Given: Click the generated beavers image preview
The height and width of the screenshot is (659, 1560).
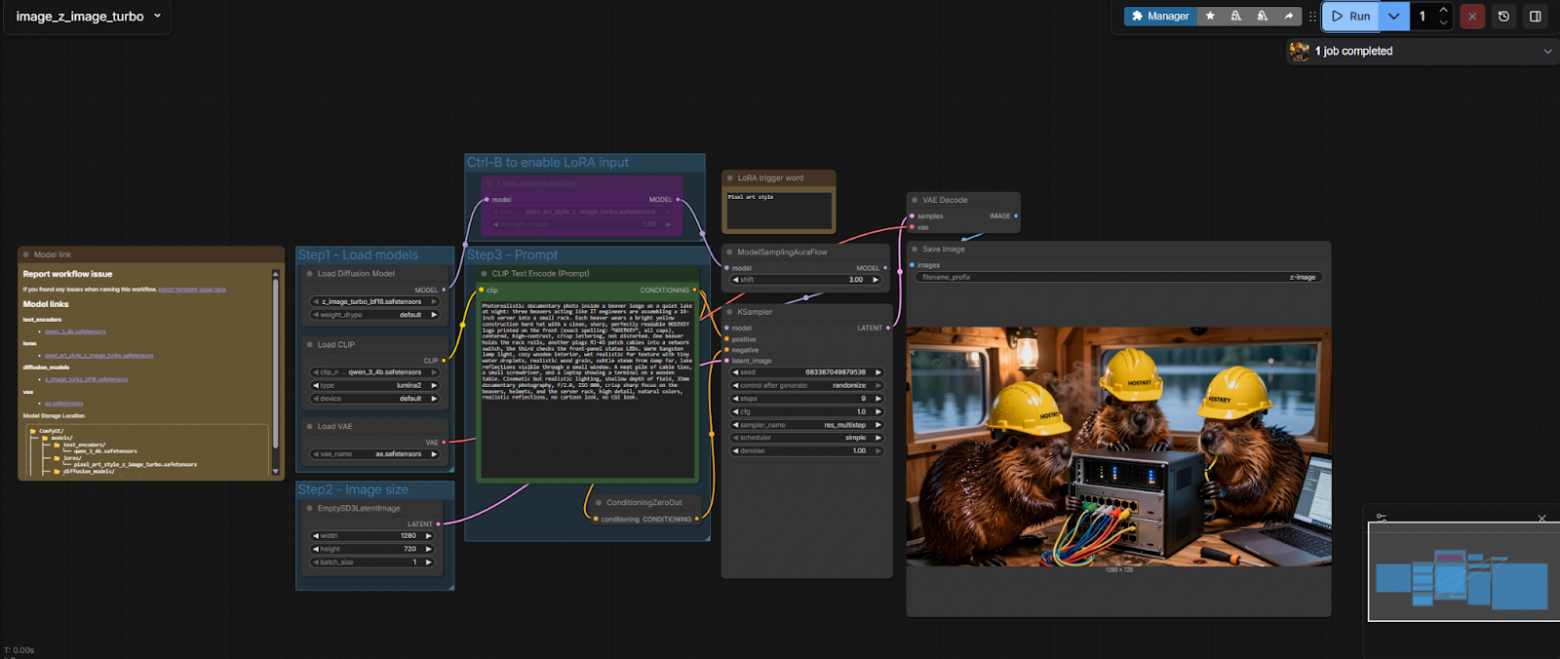Looking at the screenshot, I should pyautogui.click(x=1118, y=446).
